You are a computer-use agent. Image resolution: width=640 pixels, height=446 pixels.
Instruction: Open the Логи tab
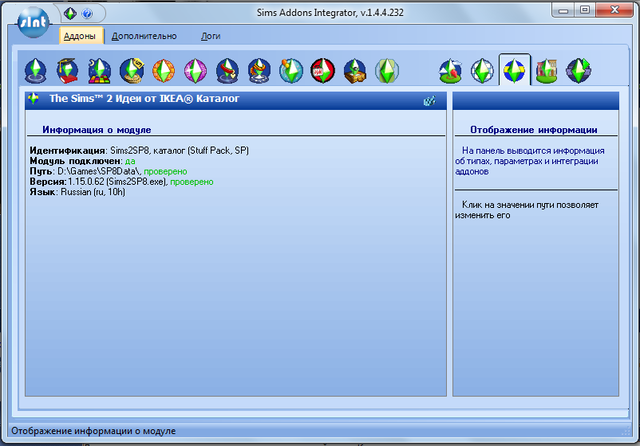[x=211, y=35]
